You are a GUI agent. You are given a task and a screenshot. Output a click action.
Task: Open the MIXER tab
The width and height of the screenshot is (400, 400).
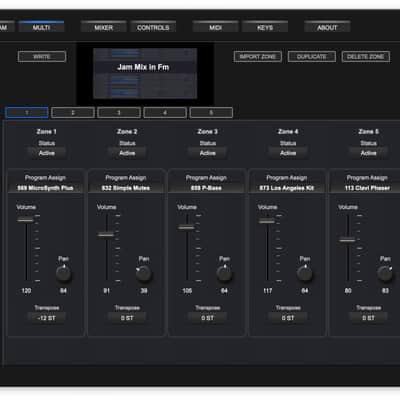tap(104, 27)
